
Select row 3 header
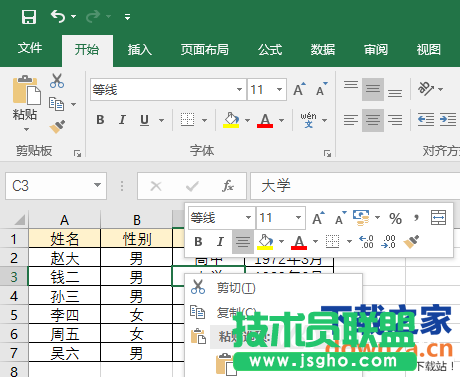[14, 276]
